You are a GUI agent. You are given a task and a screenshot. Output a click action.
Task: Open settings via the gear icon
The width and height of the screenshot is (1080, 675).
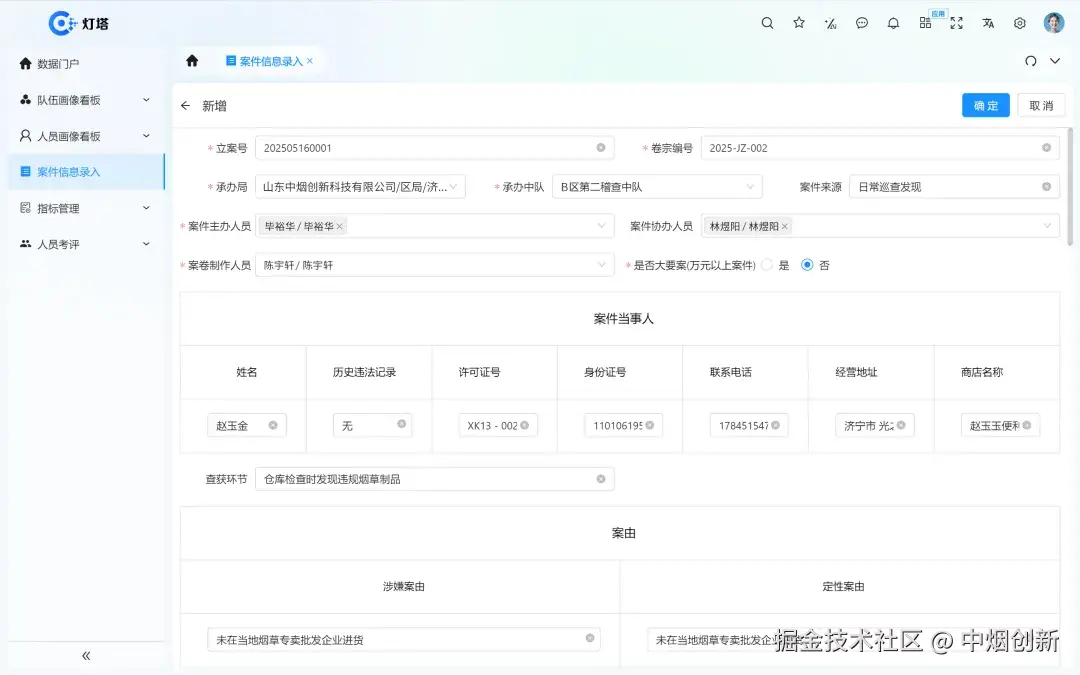click(x=1019, y=22)
